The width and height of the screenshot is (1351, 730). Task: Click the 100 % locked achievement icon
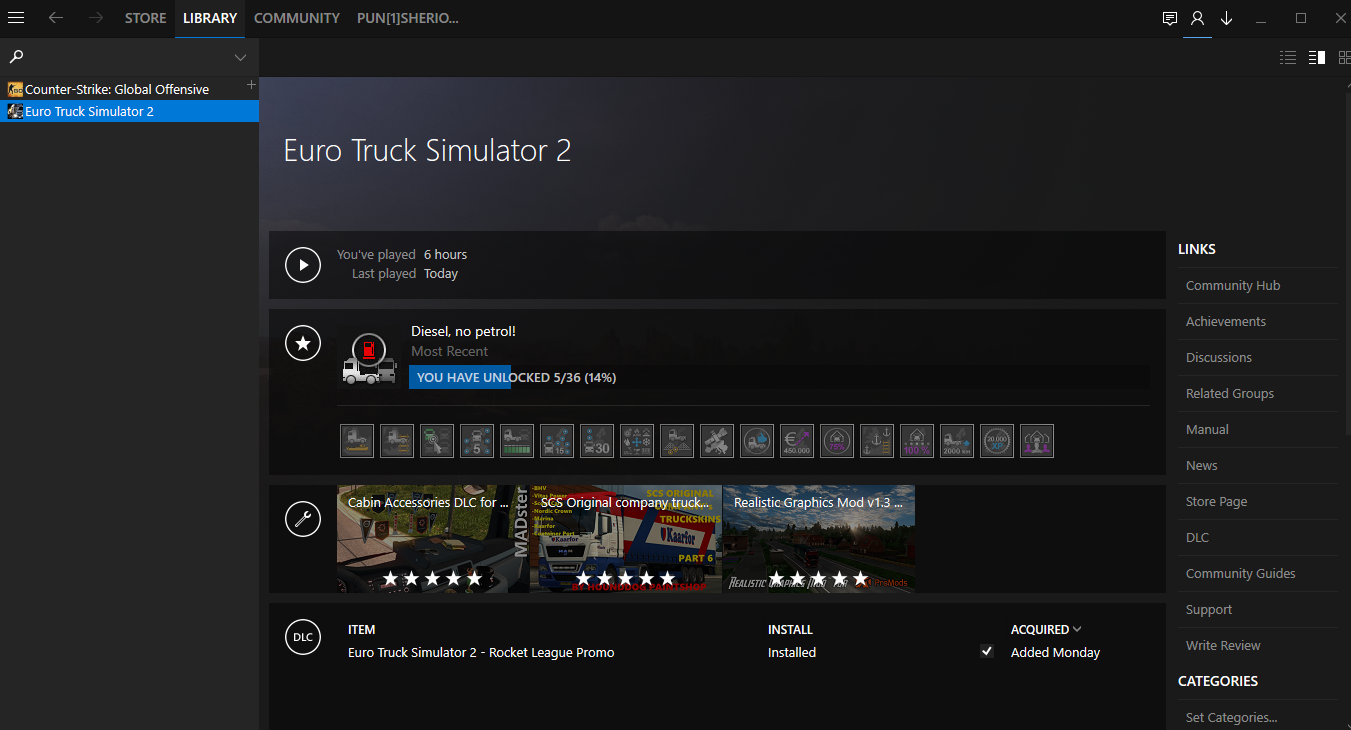917,441
